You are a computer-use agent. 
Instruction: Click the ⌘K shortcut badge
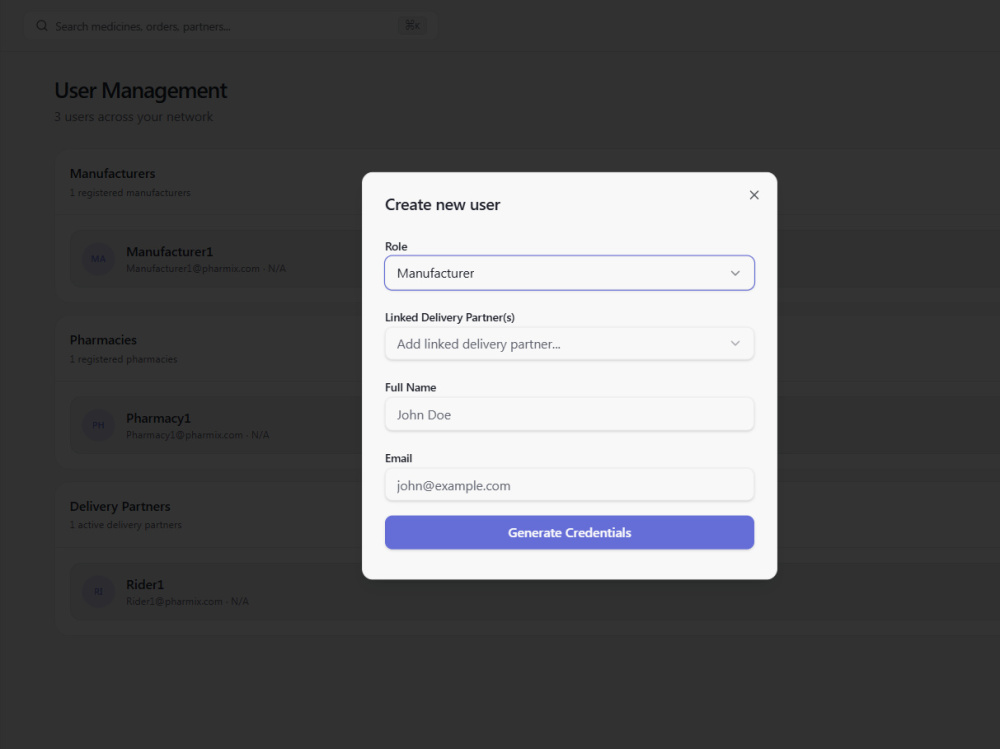coord(413,26)
